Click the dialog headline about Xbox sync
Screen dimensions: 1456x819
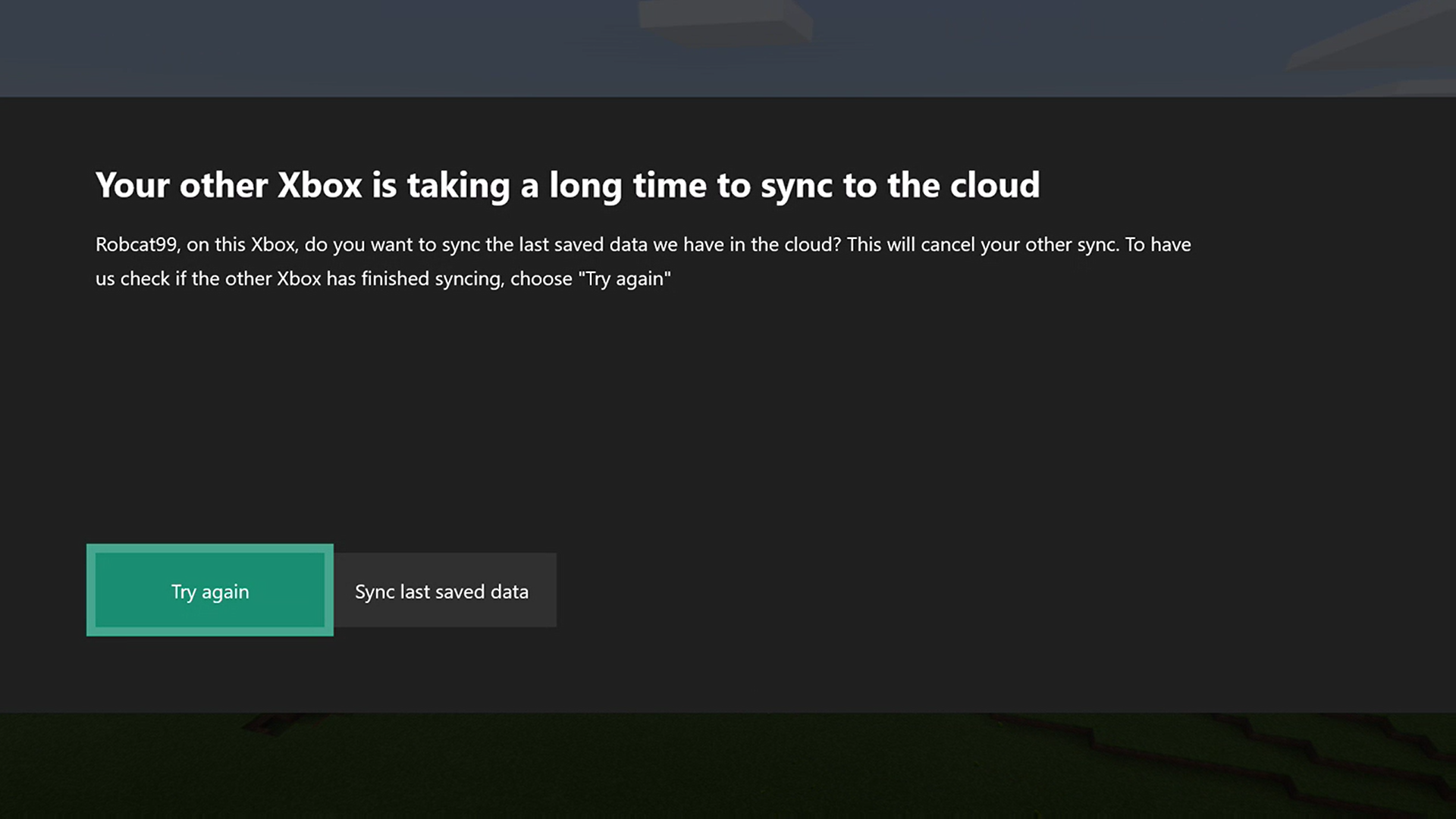567,185
